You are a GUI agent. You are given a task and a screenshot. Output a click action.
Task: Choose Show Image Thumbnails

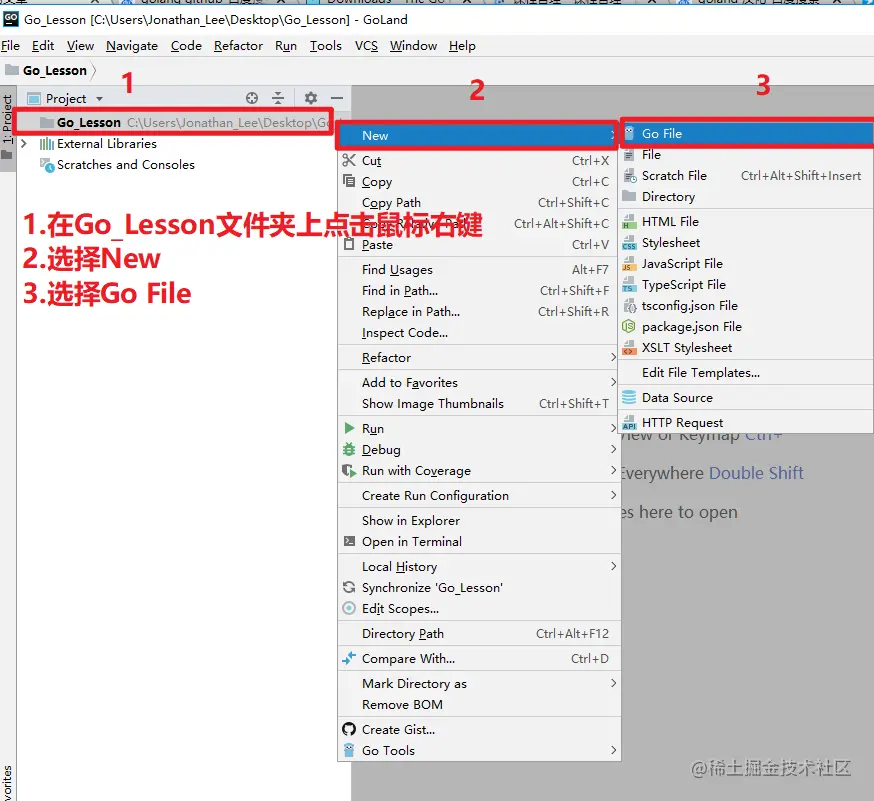click(x=479, y=404)
